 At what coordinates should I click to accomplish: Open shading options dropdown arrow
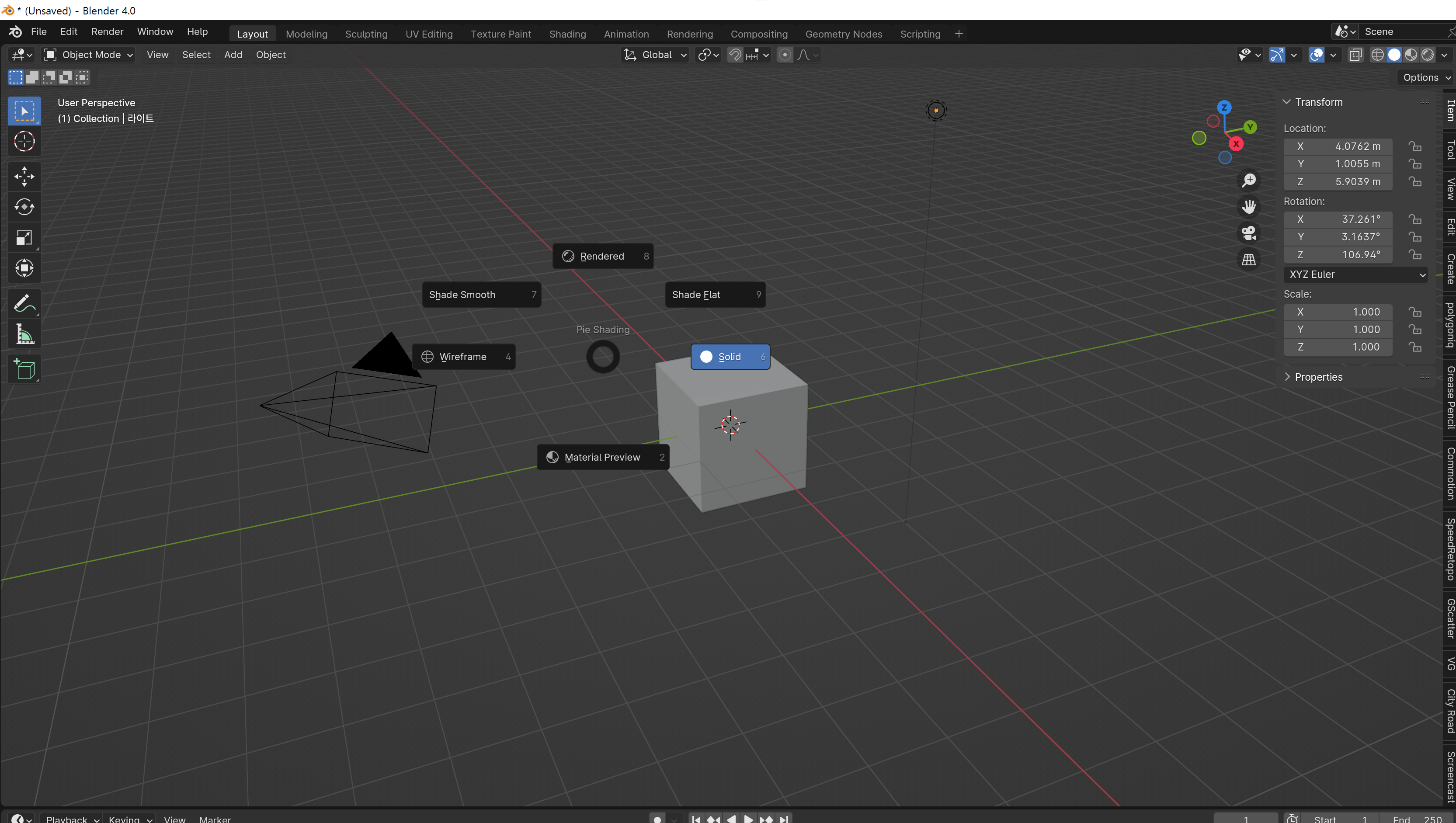coord(1444,55)
